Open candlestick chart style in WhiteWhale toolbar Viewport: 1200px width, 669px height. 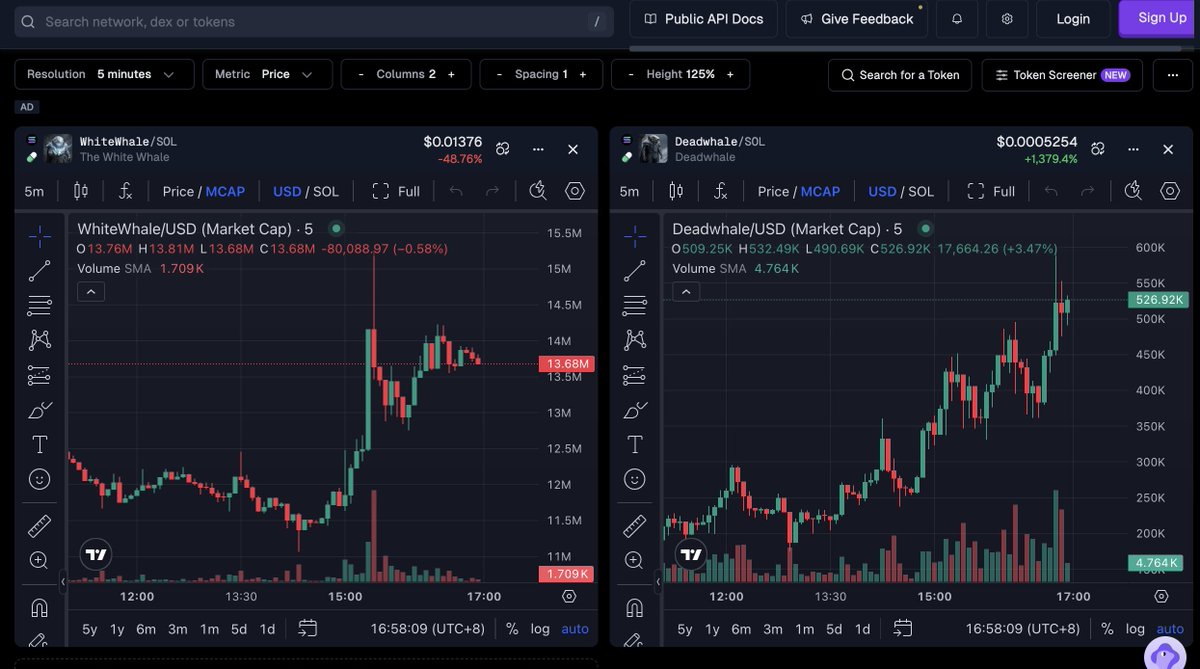coord(80,191)
